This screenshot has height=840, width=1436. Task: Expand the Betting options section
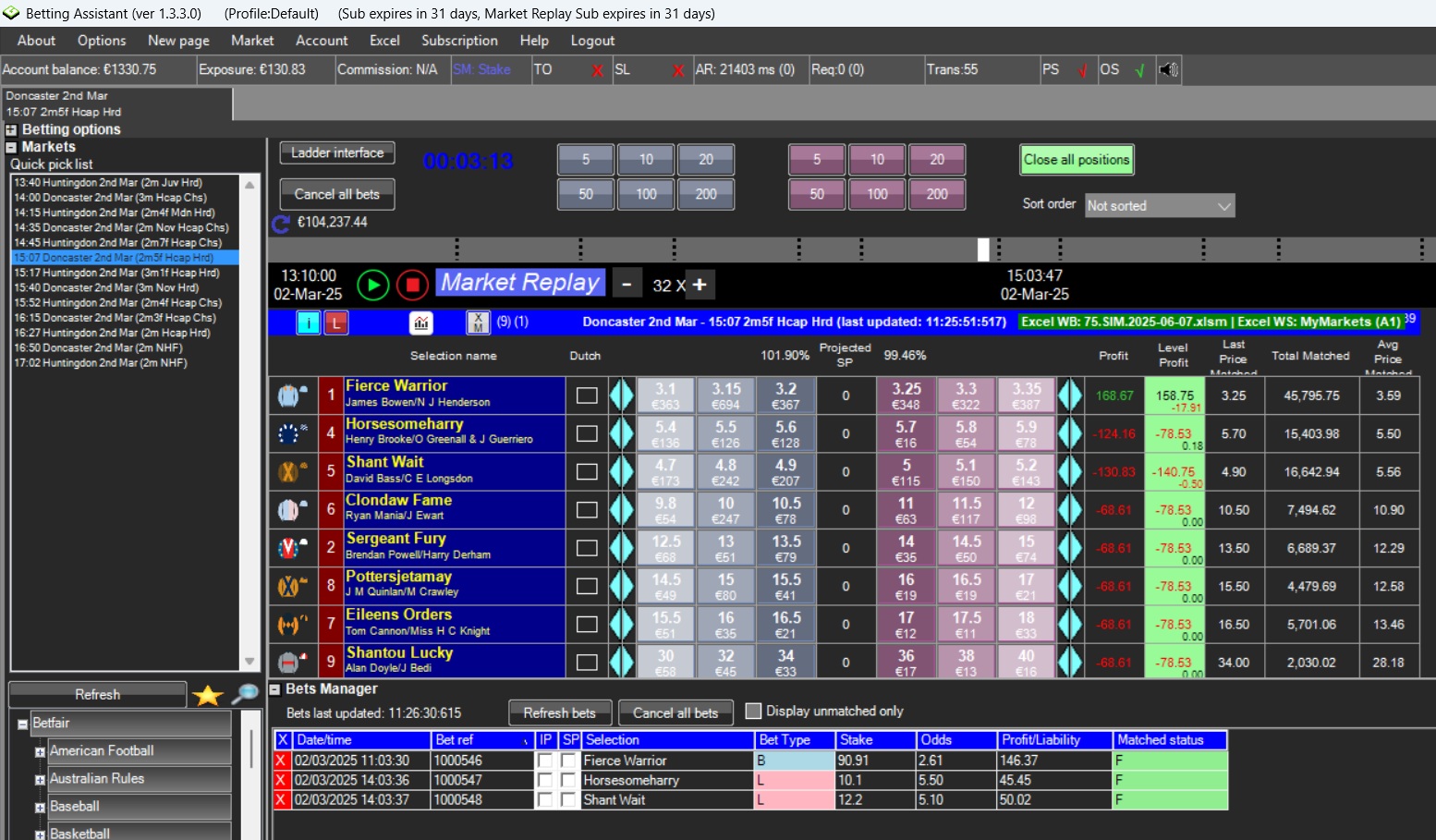coord(12,130)
